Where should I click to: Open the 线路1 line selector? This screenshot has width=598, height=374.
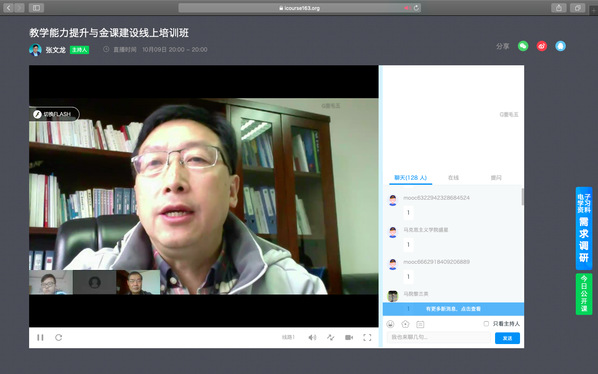click(x=288, y=337)
